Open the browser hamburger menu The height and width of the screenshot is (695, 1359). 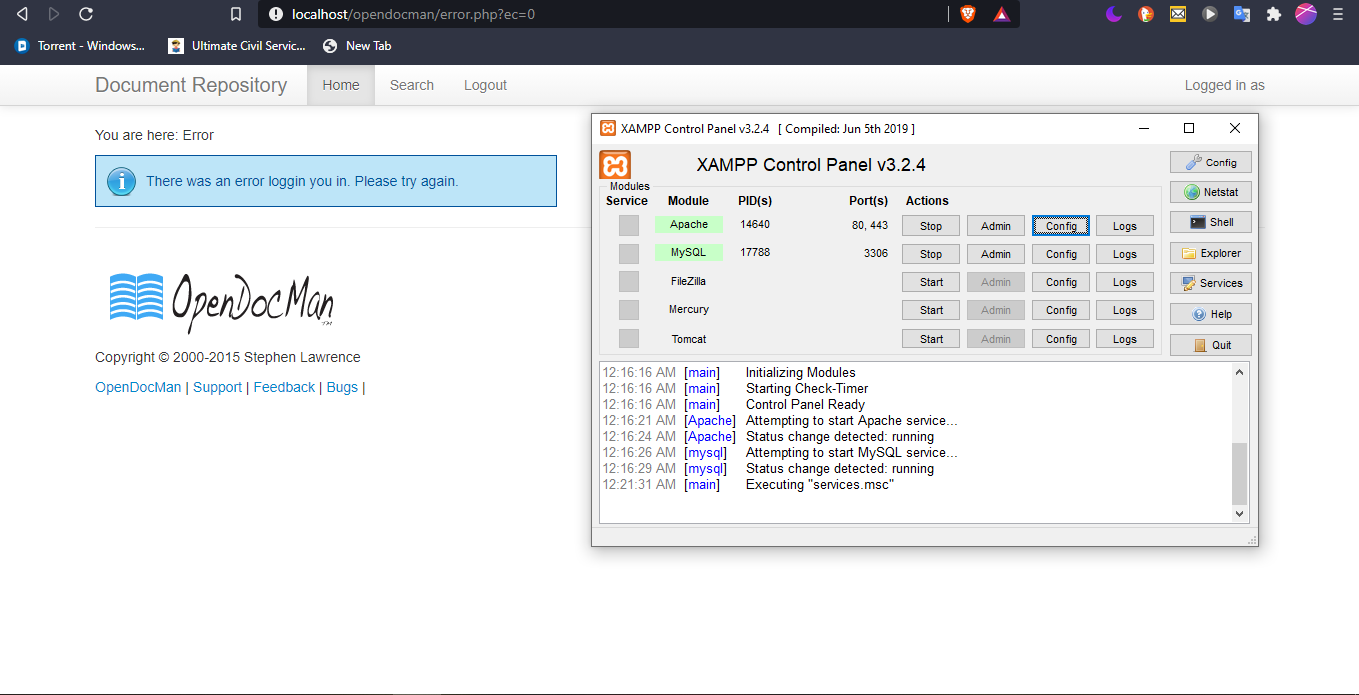[x=1338, y=14]
